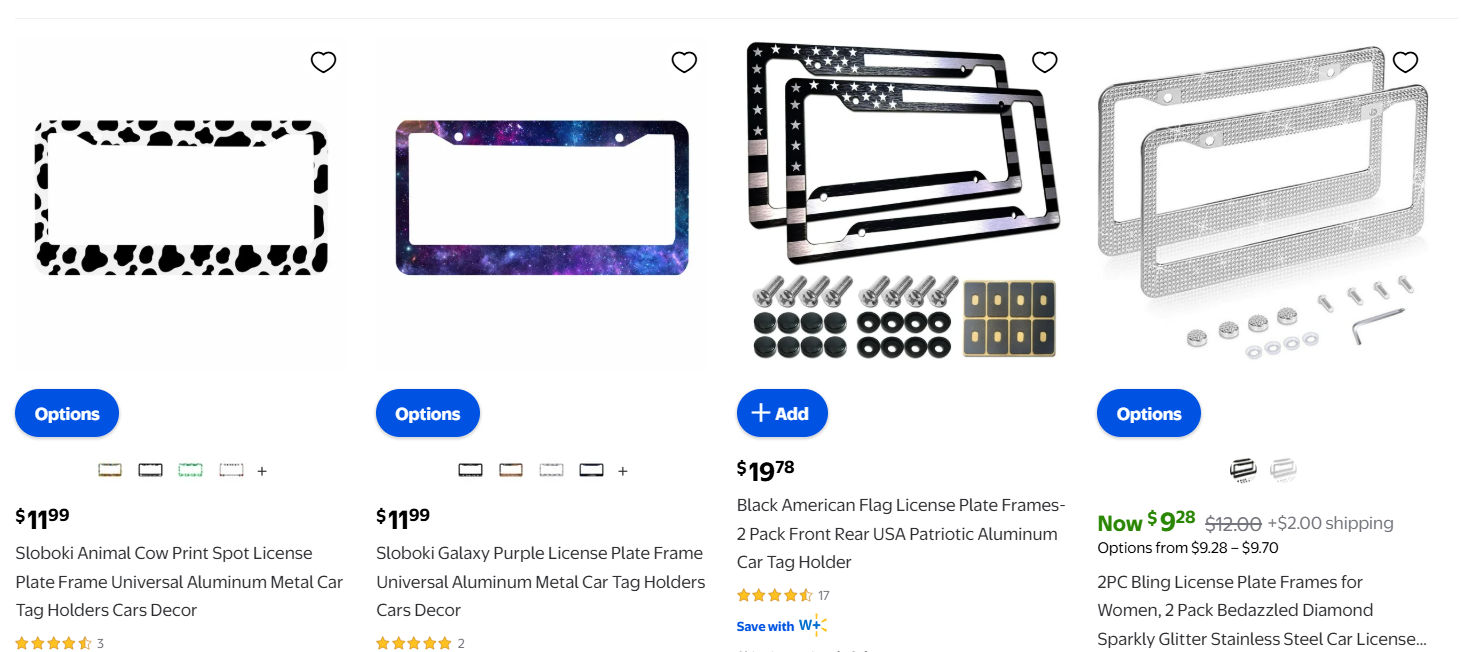This screenshot has height=652, width=1461.
Task: Open Options for cow print frame
Action: (x=67, y=414)
